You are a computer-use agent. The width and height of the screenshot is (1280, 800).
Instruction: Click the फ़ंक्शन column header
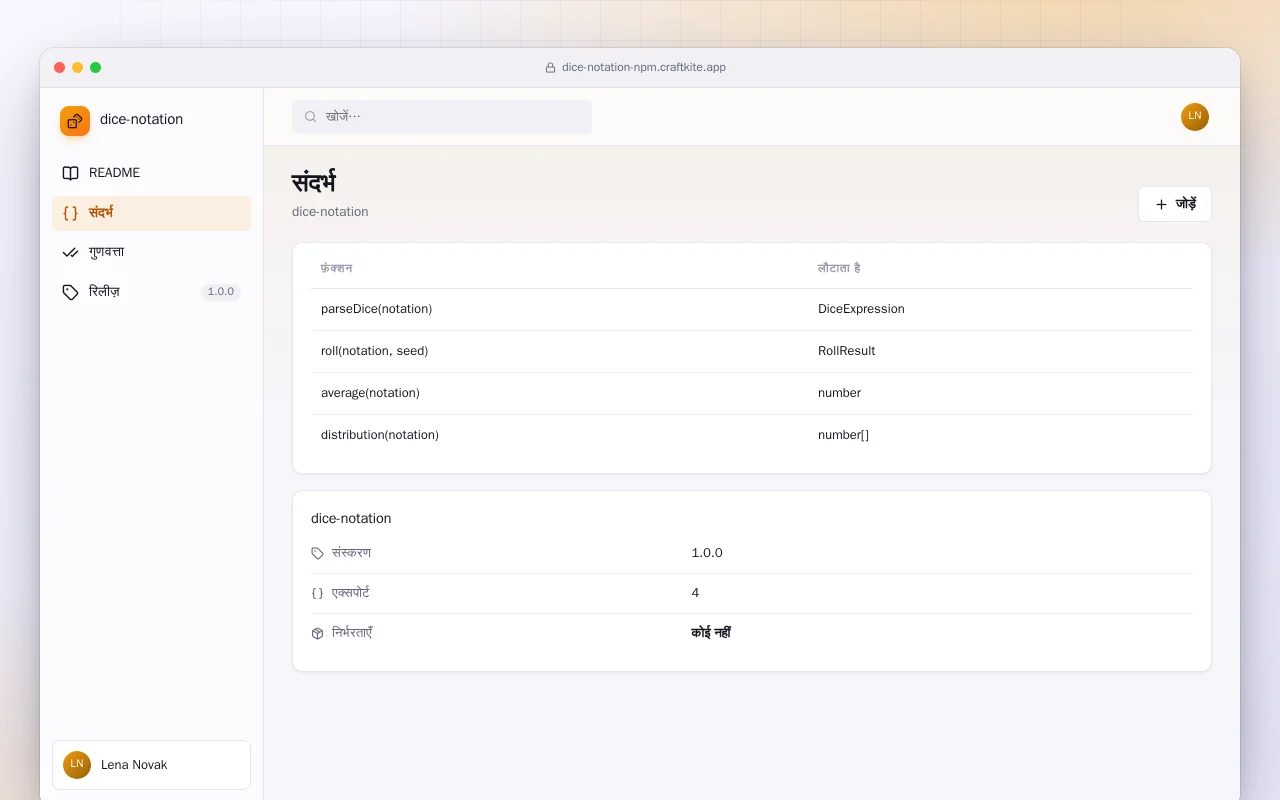[336, 268]
